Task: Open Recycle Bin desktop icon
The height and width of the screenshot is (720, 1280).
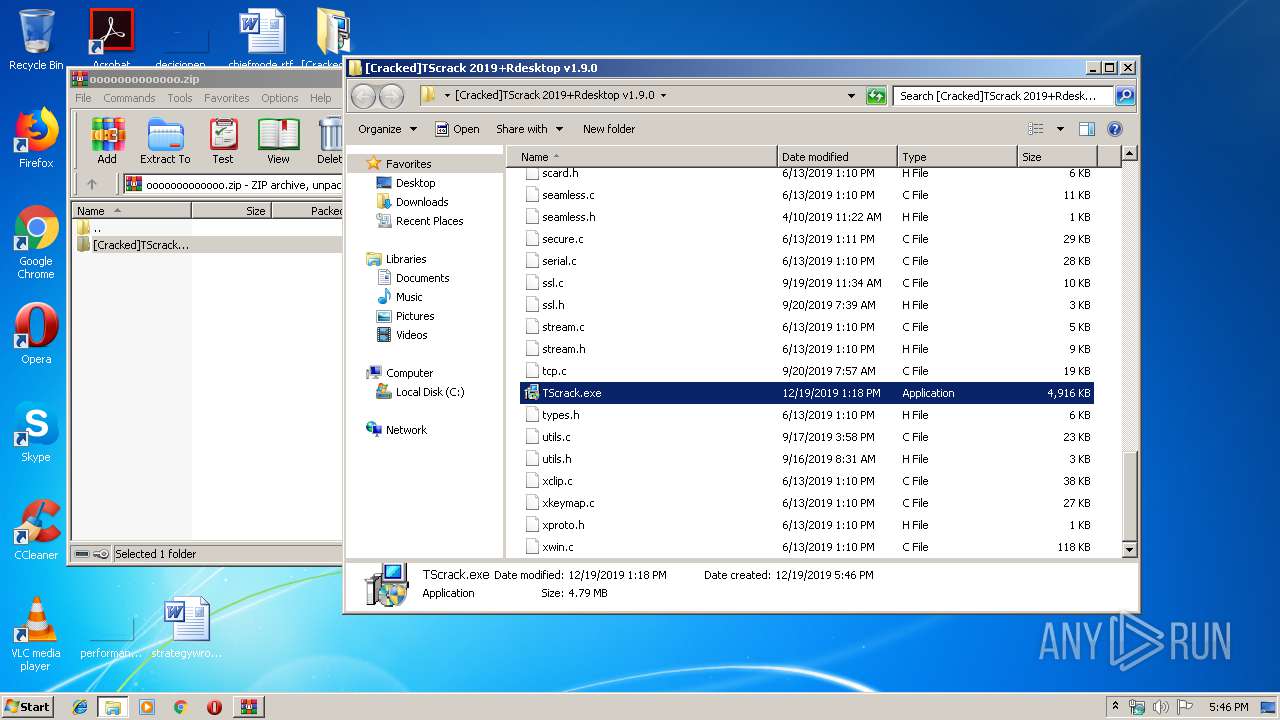Action: (36, 40)
